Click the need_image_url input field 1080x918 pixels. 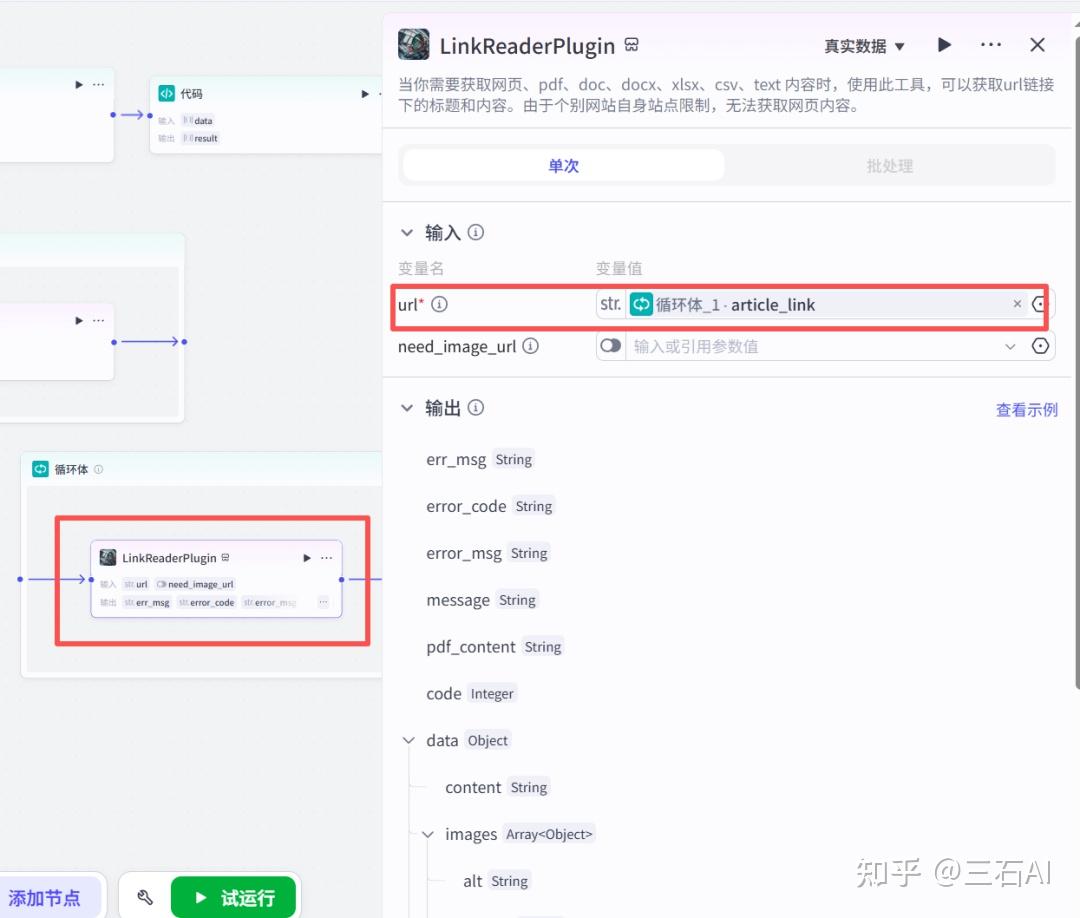point(810,346)
